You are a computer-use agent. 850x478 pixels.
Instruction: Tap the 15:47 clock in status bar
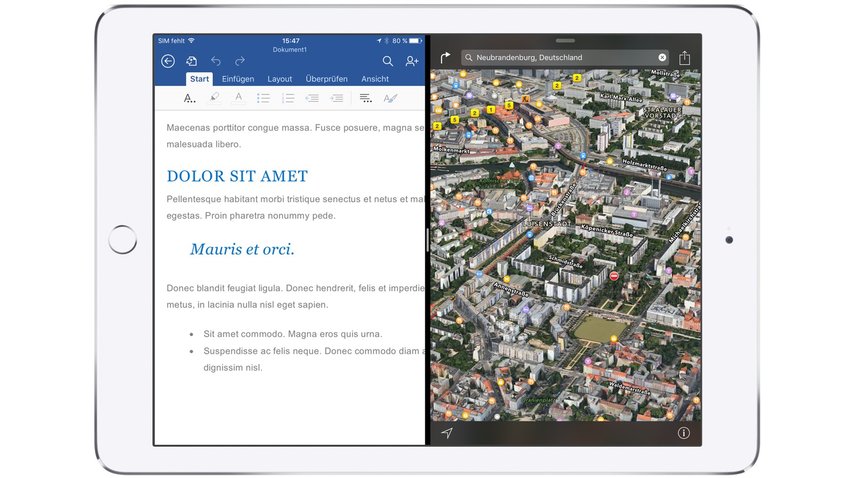[291, 41]
